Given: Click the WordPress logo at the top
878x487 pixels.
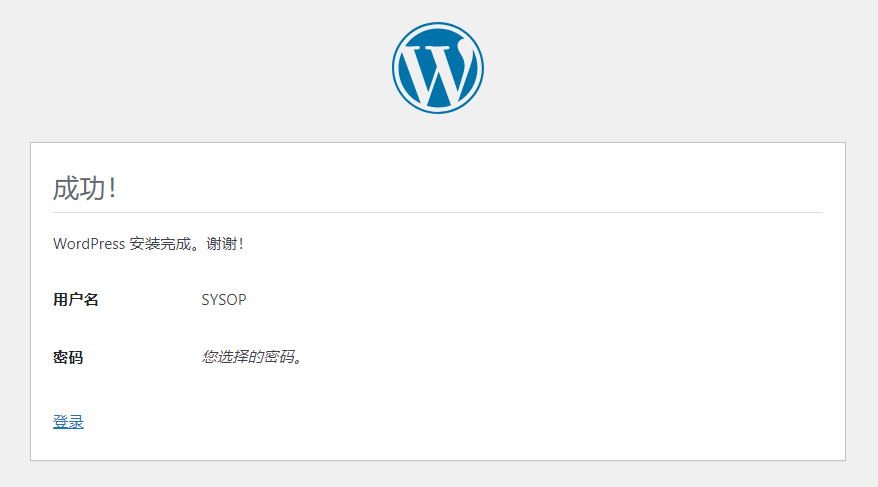Looking at the screenshot, I should click(x=438, y=68).
